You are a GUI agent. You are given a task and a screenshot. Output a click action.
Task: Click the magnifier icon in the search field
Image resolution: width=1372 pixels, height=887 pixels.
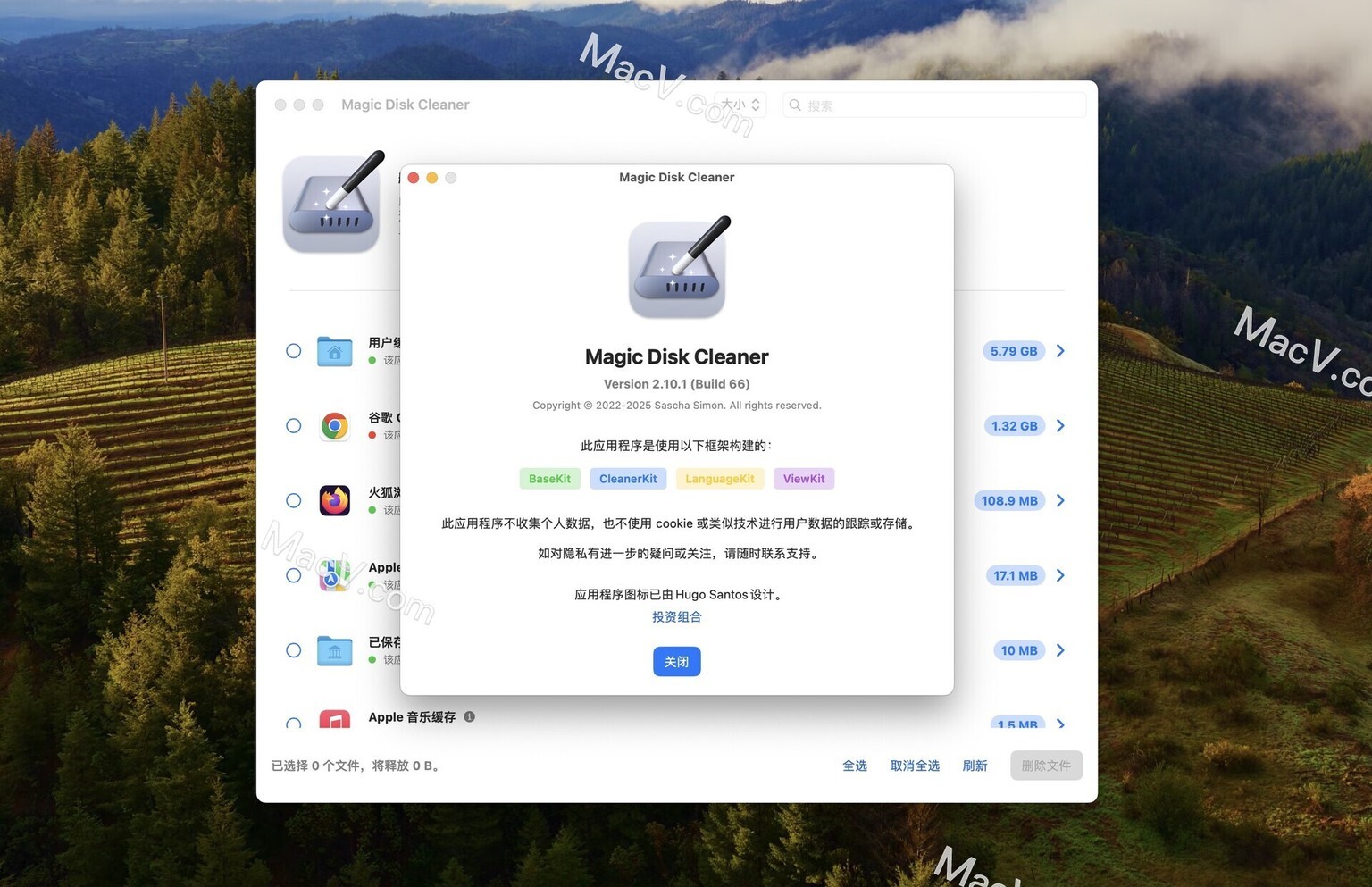795,105
